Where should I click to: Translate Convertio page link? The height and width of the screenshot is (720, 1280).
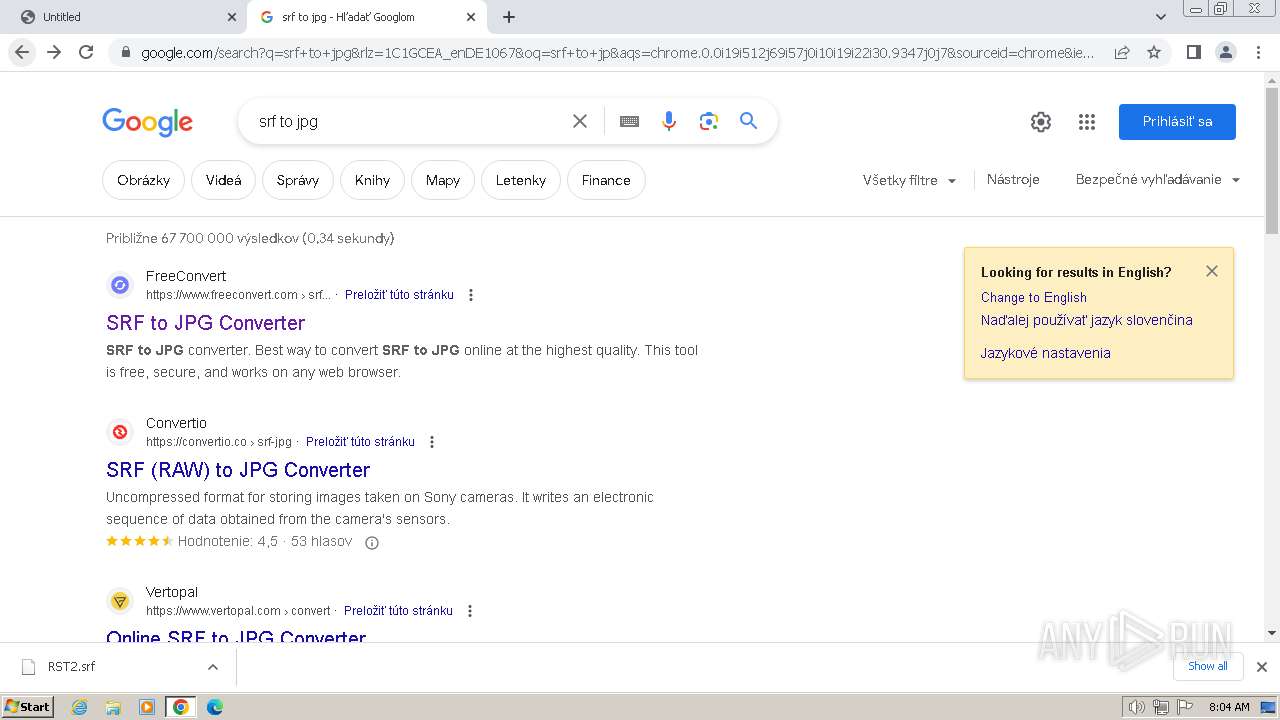(360, 442)
